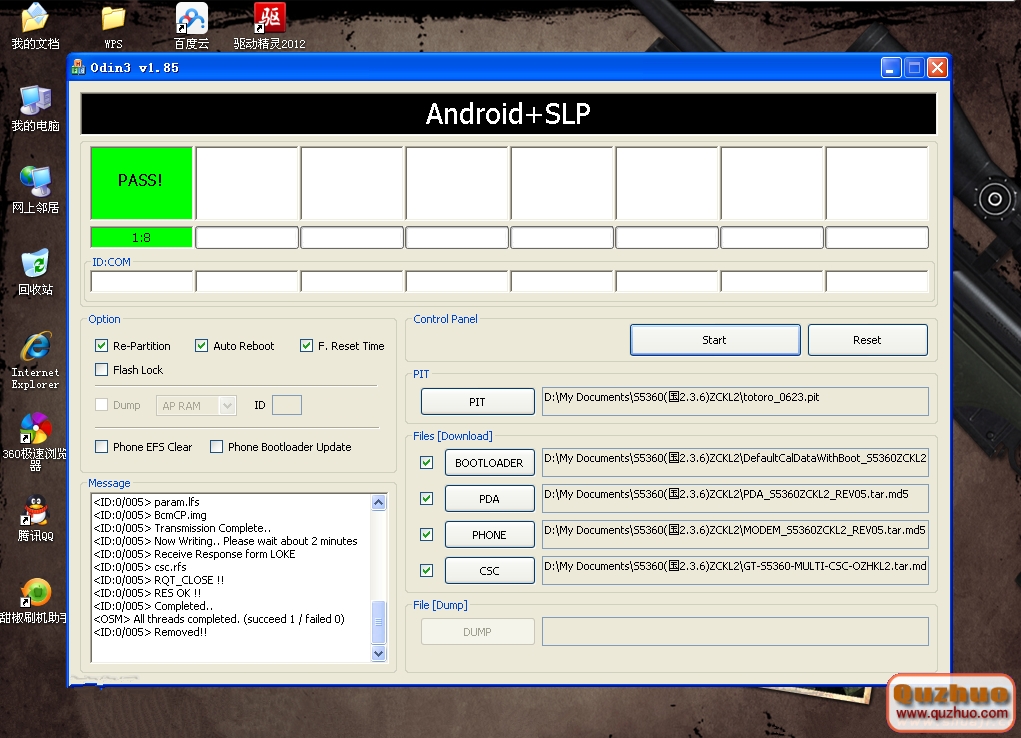The width and height of the screenshot is (1021, 738).
Task: Click the PIT file button
Action: point(477,401)
